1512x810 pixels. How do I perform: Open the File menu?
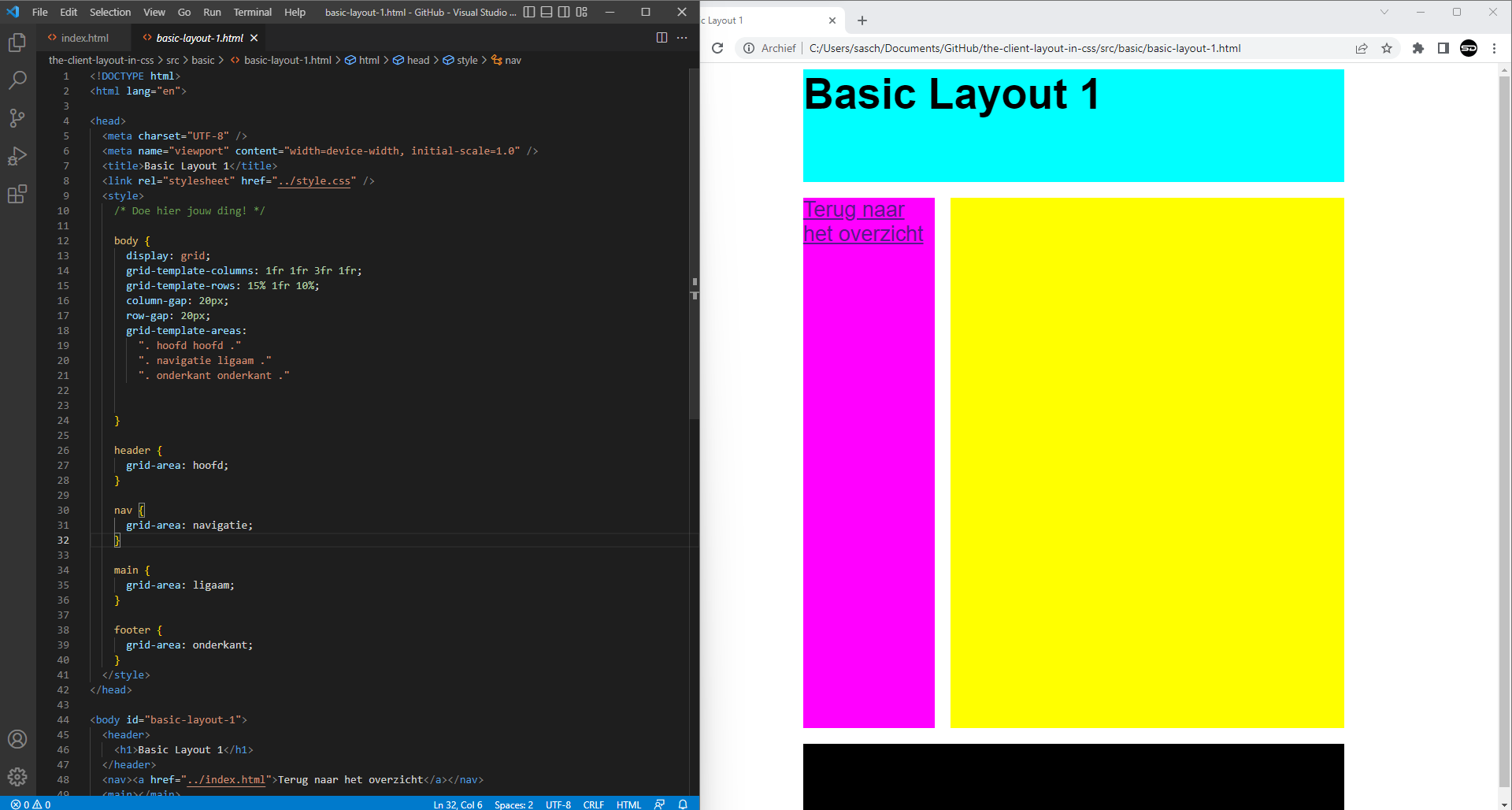tap(40, 12)
